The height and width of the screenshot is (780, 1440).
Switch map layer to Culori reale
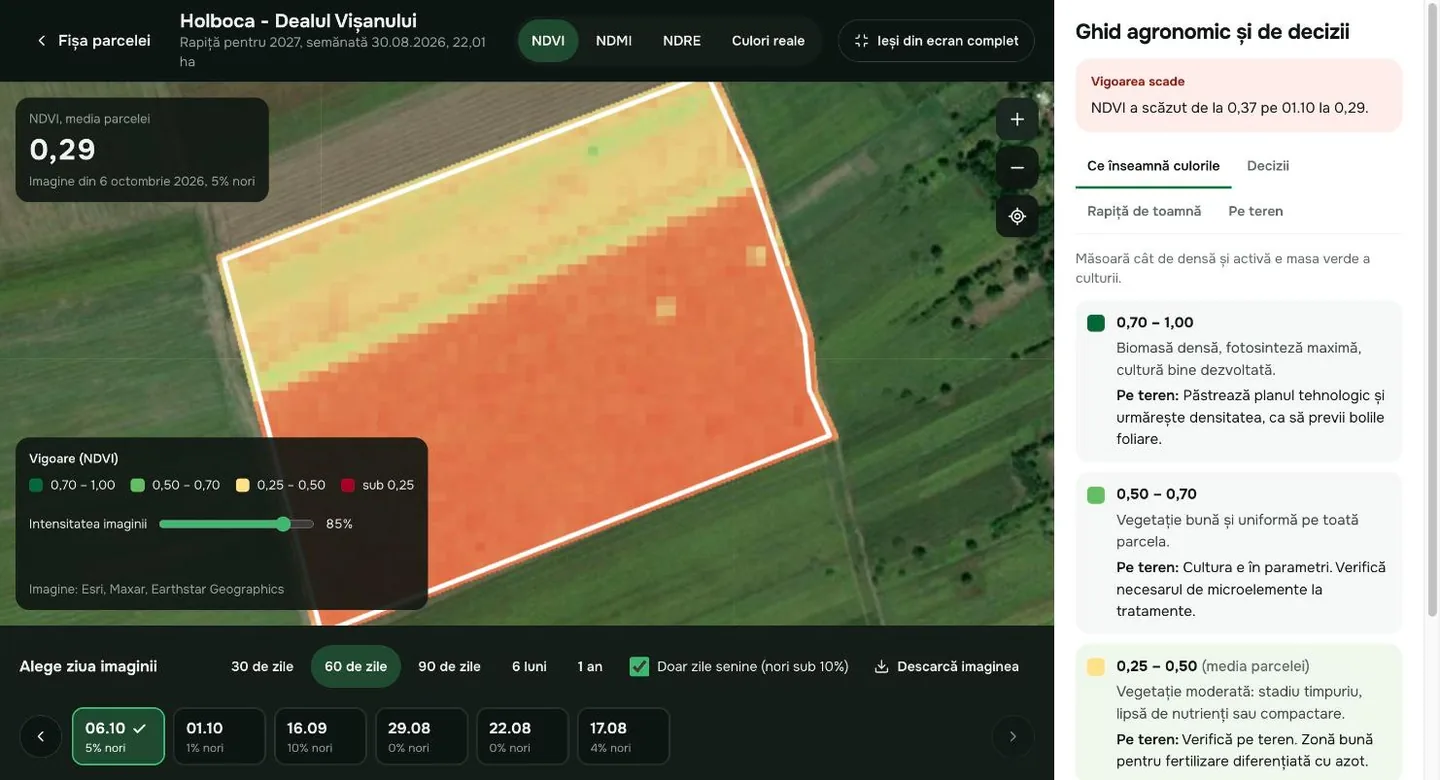coord(768,41)
